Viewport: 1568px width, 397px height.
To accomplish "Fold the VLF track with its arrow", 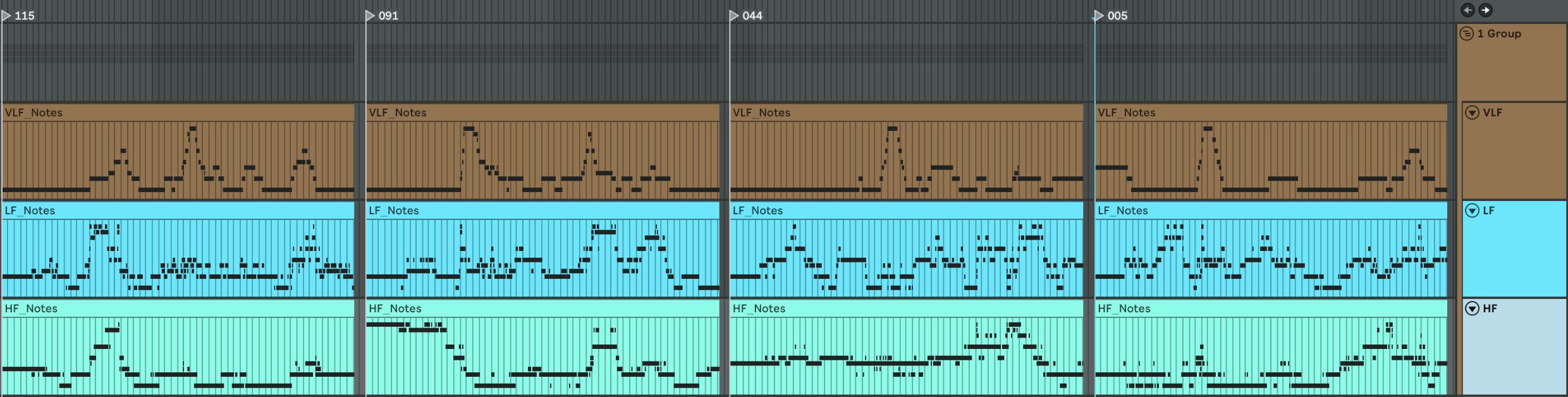I will point(1473,113).
